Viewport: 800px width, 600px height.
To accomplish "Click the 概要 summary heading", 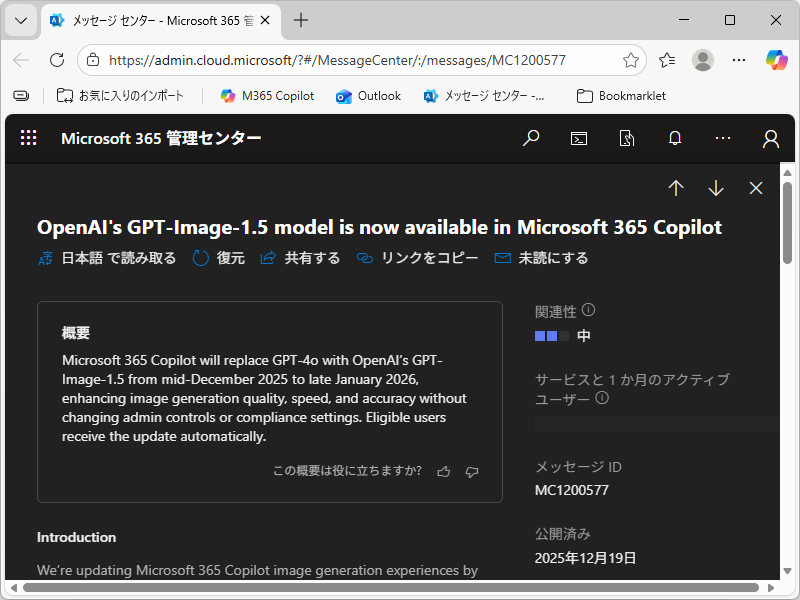I will pos(76,333).
